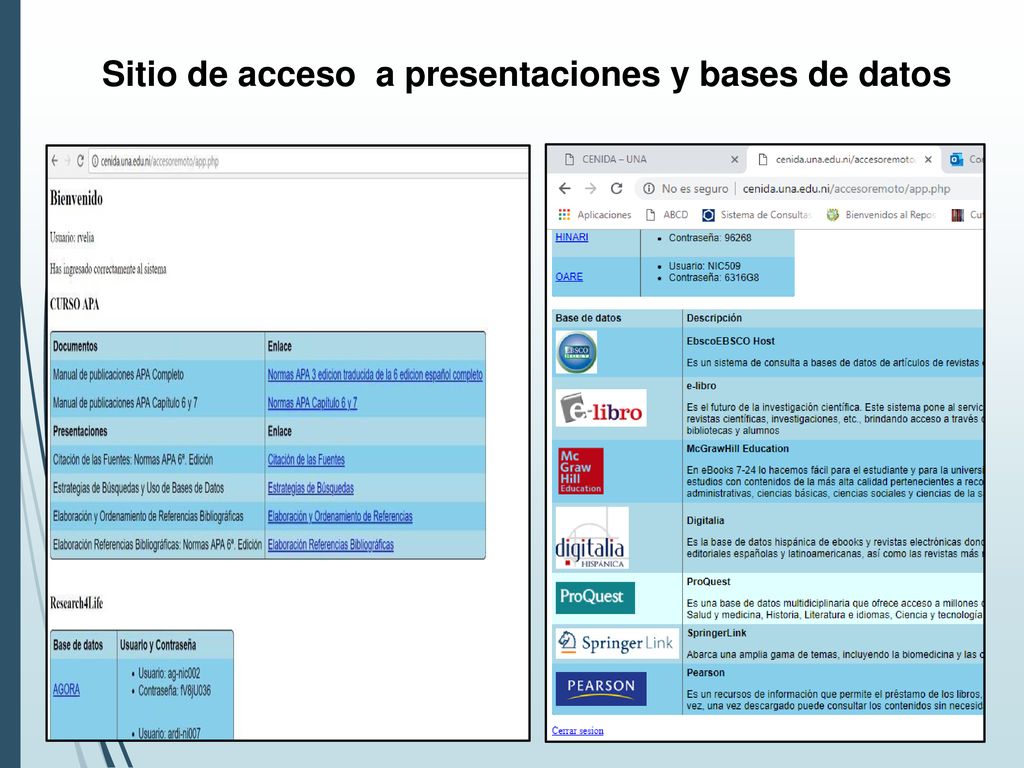Click 'McGrawHill Education' description heading

[737, 449]
